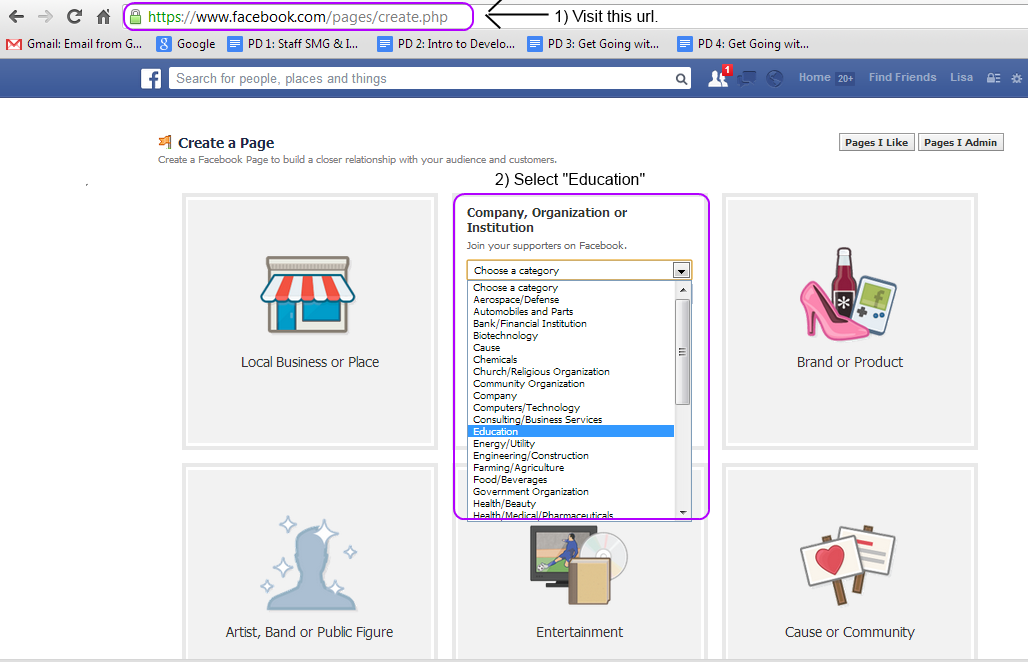This screenshot has width=1028, height=662.
Task: Open PD 2: Intro to Develo bookmark
Action: click(446, 44)
